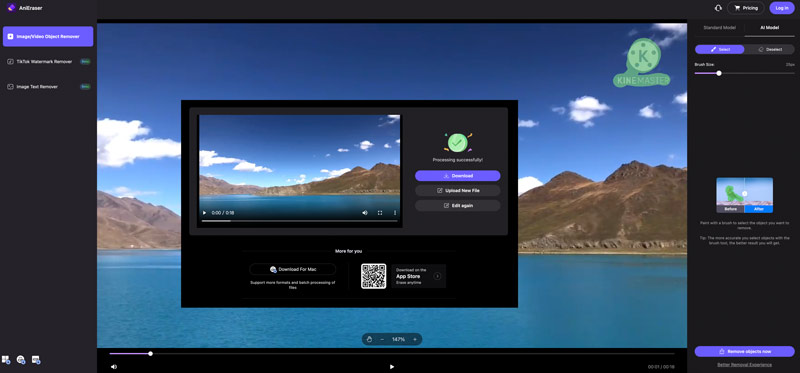Play the main editor video
800x373 pixels.
tap(392, 366)
